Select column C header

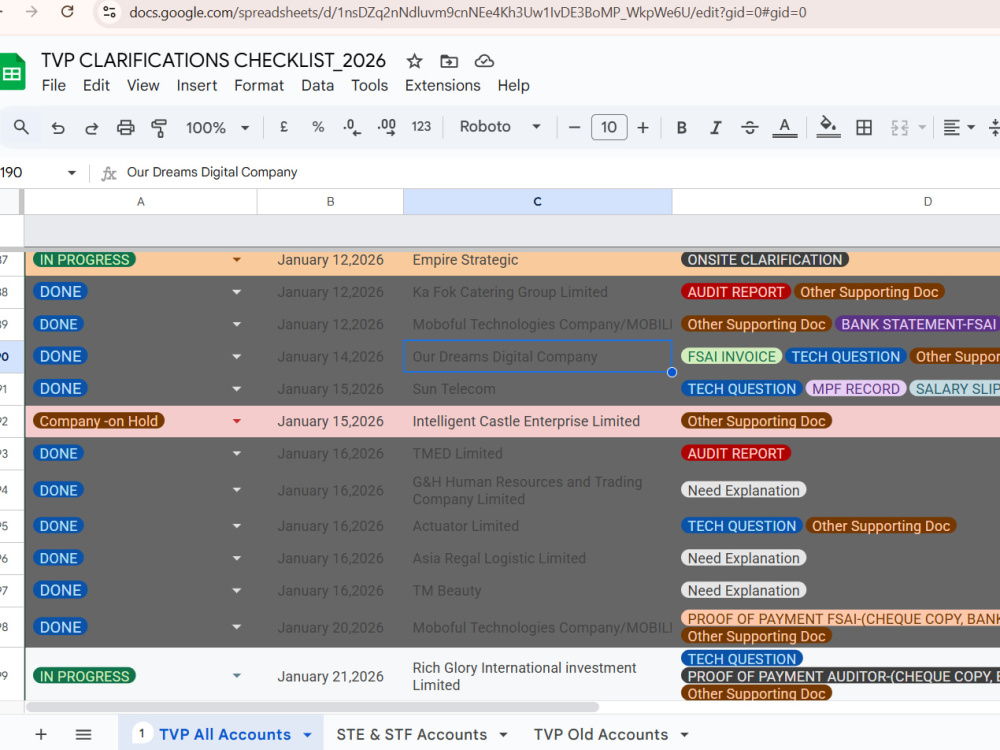(538, 202)
